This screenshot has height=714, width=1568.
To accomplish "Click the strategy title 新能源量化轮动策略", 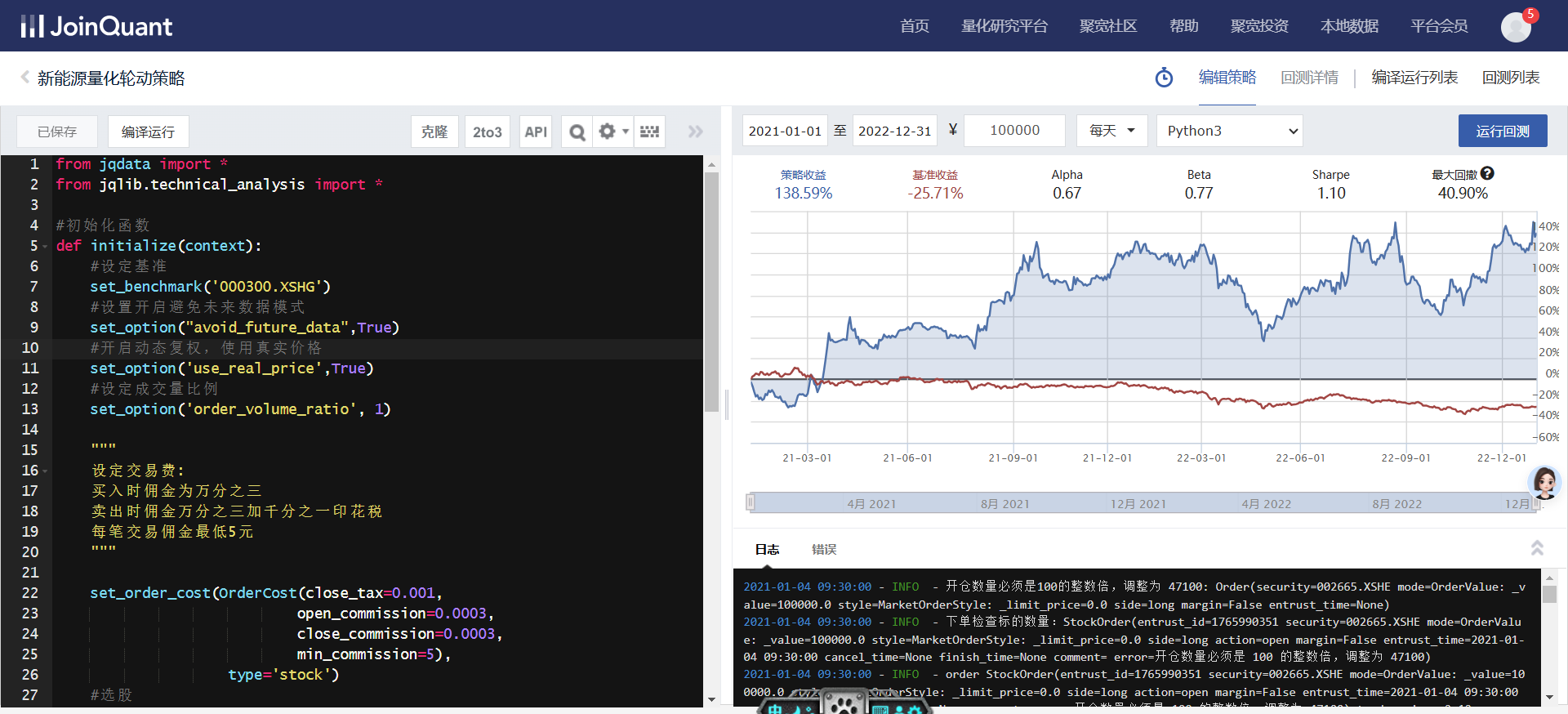I will (x=111, y=78).
